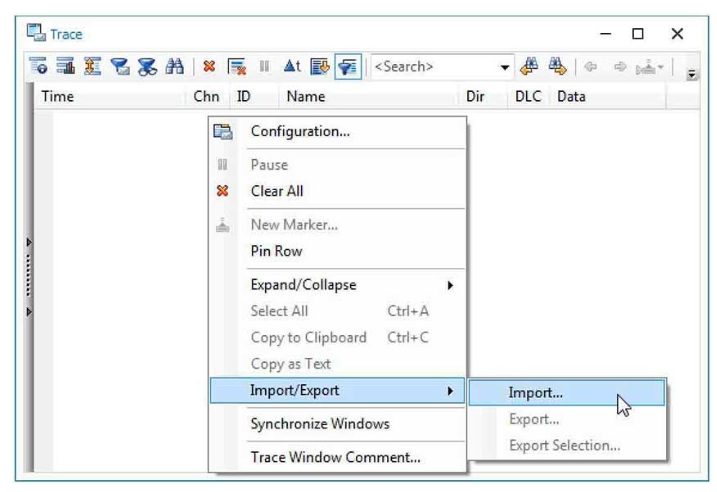Viewport: 717px width, 492px height.
Task: Open Configuration... from the context menu
Action: (337, 132)
